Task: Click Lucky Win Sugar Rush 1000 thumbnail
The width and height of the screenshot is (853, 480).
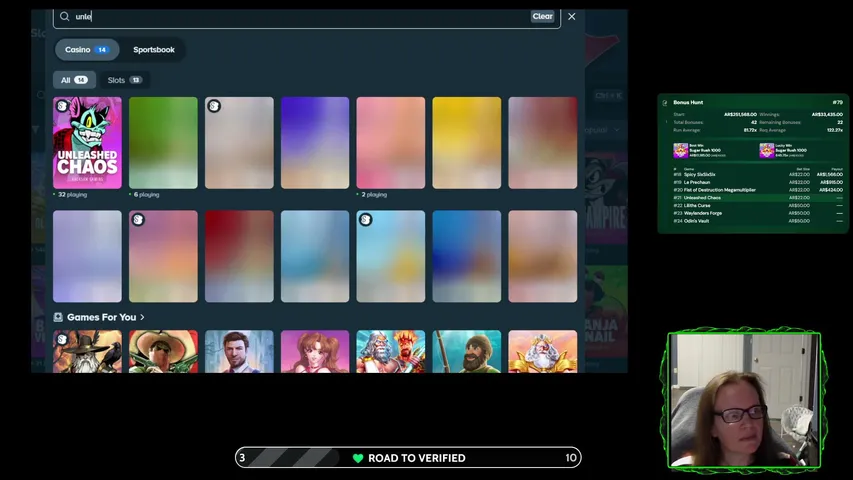Action: pyautogui.click(x=767, y=150)
